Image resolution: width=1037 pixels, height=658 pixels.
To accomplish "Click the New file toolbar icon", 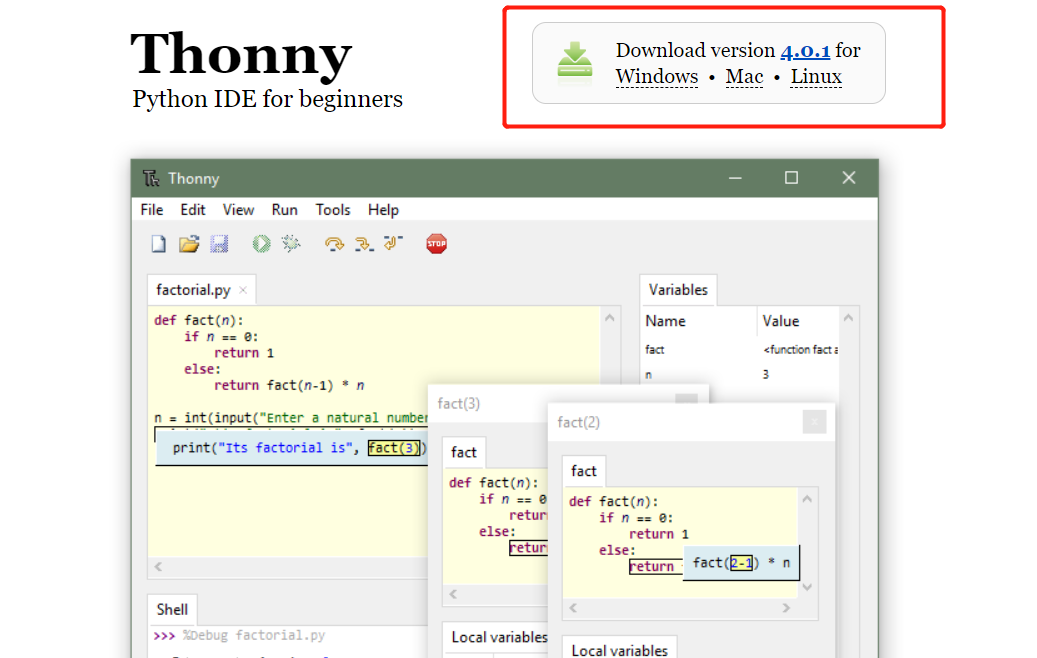I will tap(159, 244).
